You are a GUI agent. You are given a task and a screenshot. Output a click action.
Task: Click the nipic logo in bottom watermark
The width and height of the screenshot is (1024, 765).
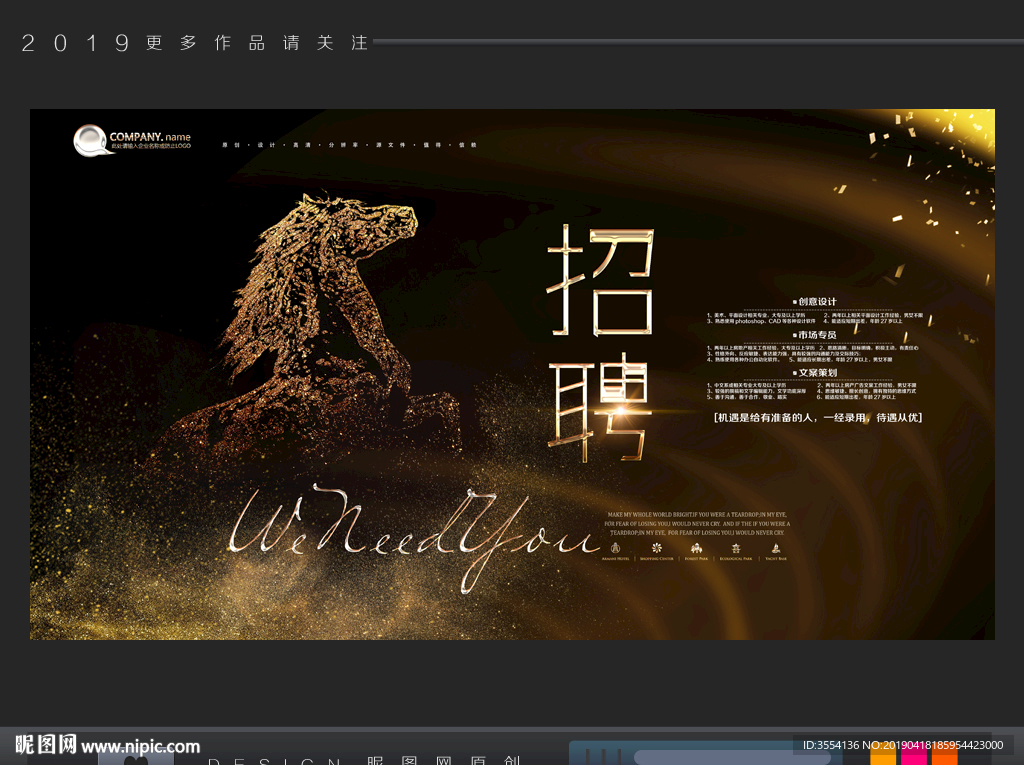click(x=46, y=745)
